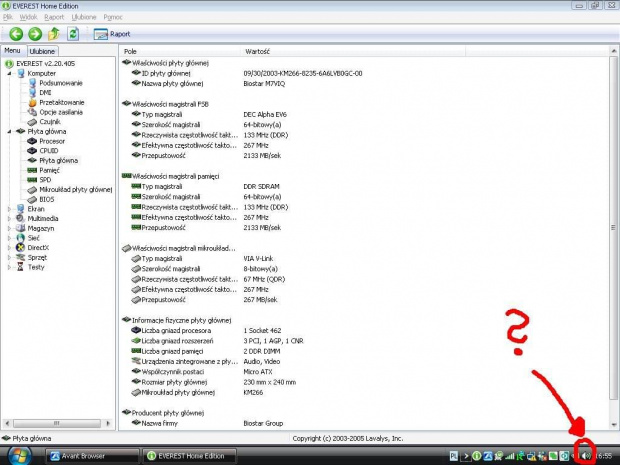Click the Magazyn storage icon
This screenshot has width=620, height=465.
click(x=21, y=228)
